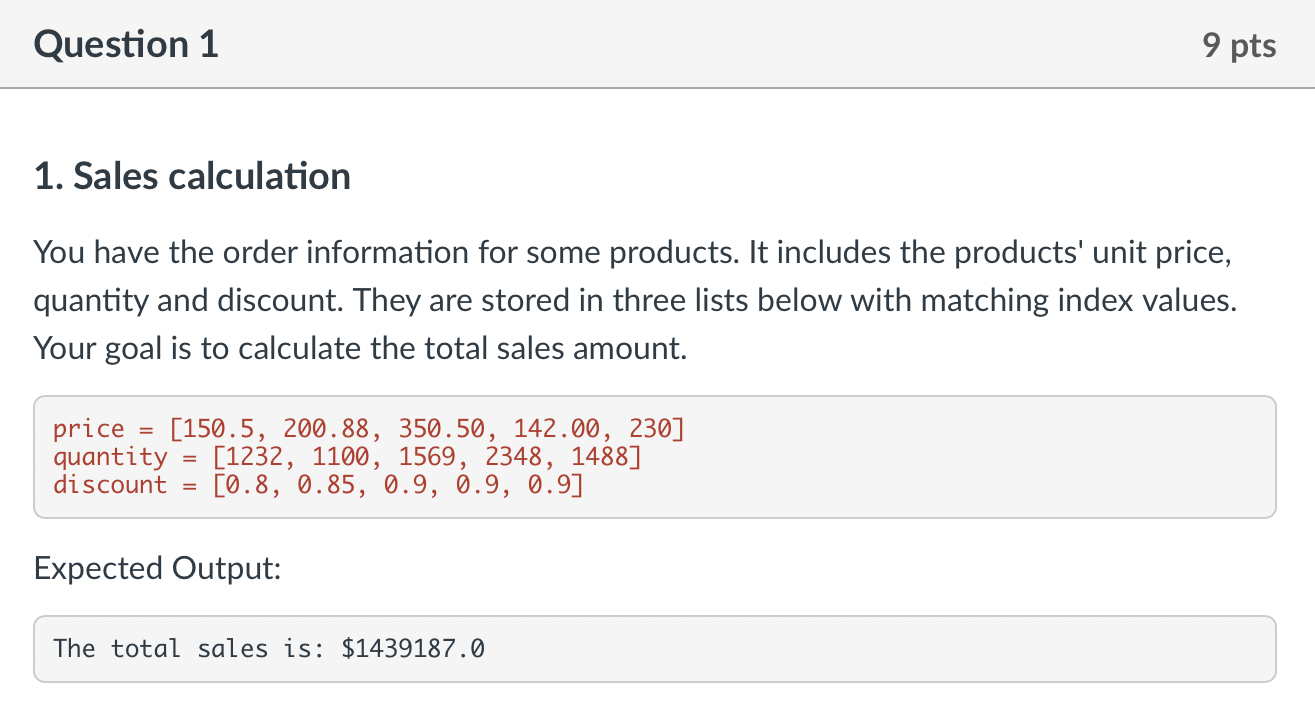
Task: Click the value 350.50 in price list
Action: (x=440, y=430)
